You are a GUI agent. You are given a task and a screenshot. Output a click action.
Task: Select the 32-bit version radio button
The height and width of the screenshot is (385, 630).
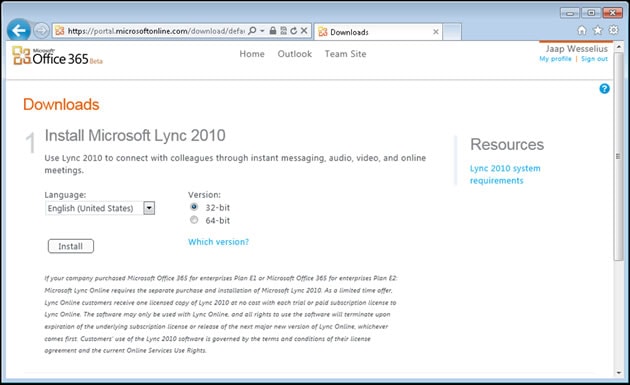click(x=194, y=207)
